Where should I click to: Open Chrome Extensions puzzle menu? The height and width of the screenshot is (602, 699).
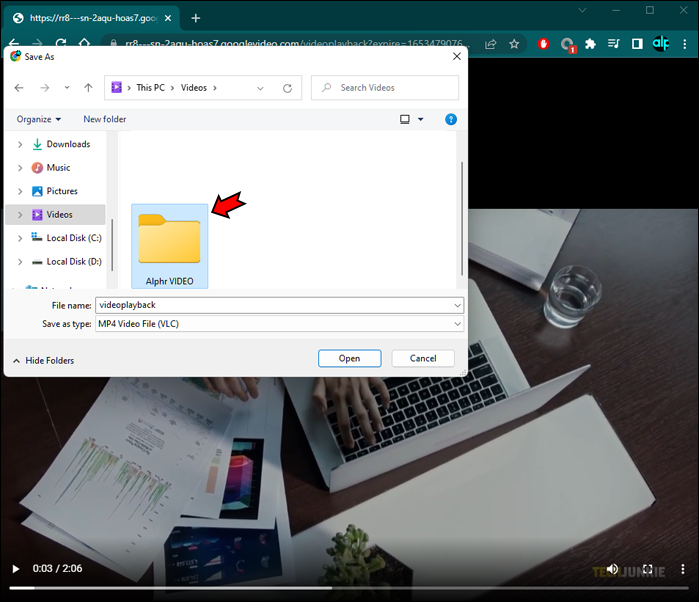(x=590, y=44)
